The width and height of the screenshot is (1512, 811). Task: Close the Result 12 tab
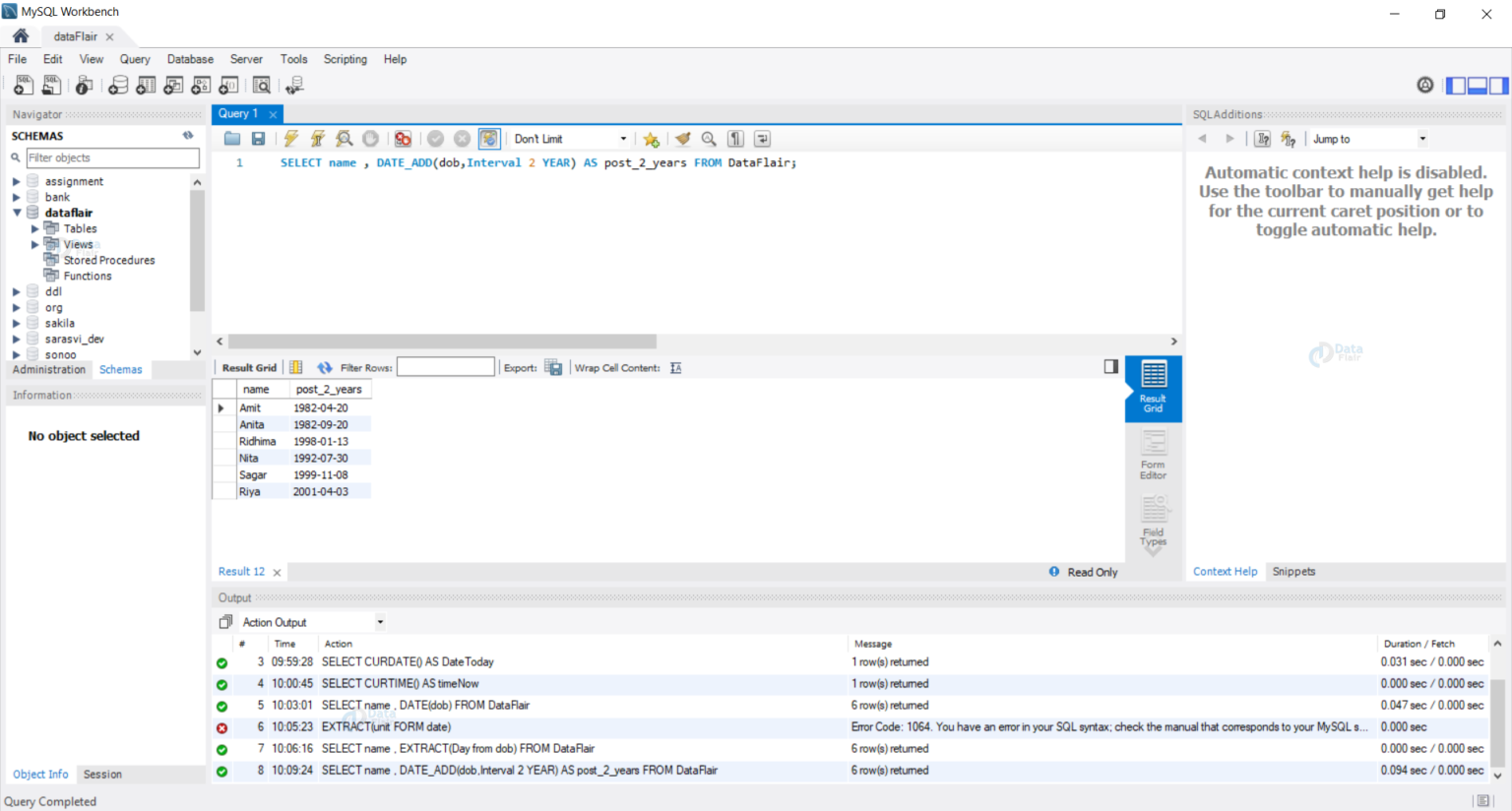[x=278, y=573]
